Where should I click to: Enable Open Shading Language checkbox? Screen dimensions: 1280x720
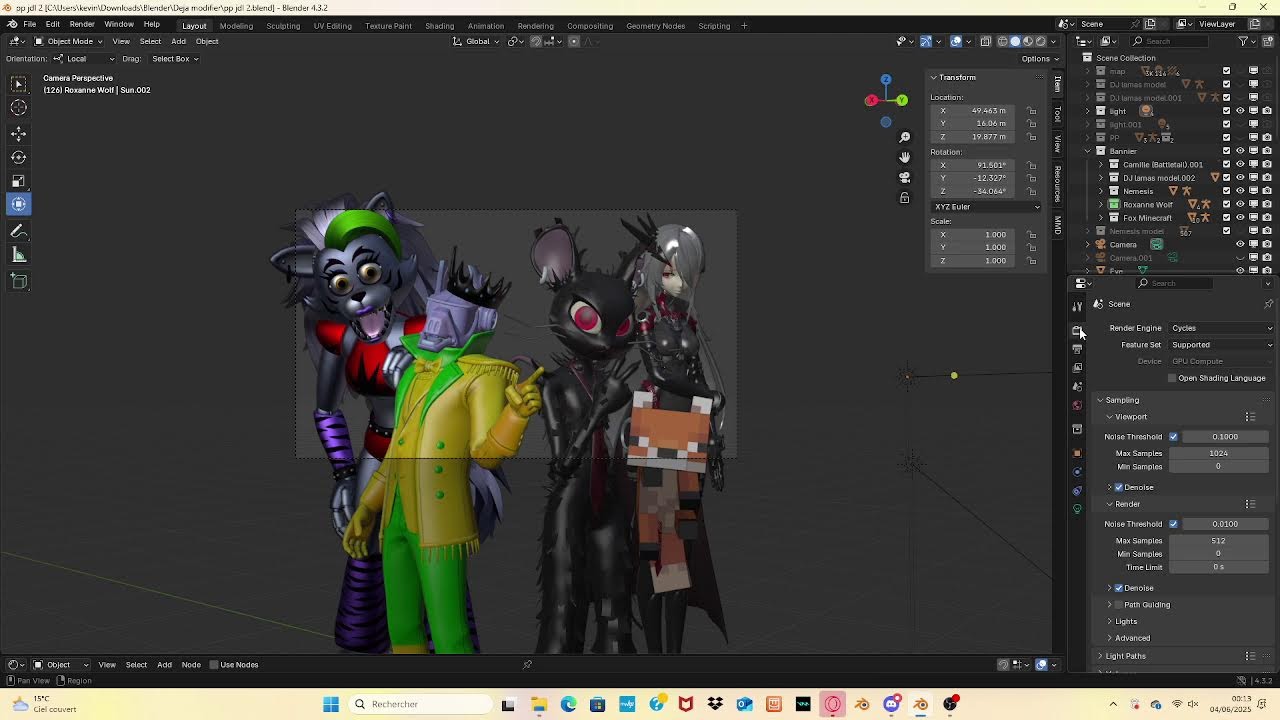1172,378
